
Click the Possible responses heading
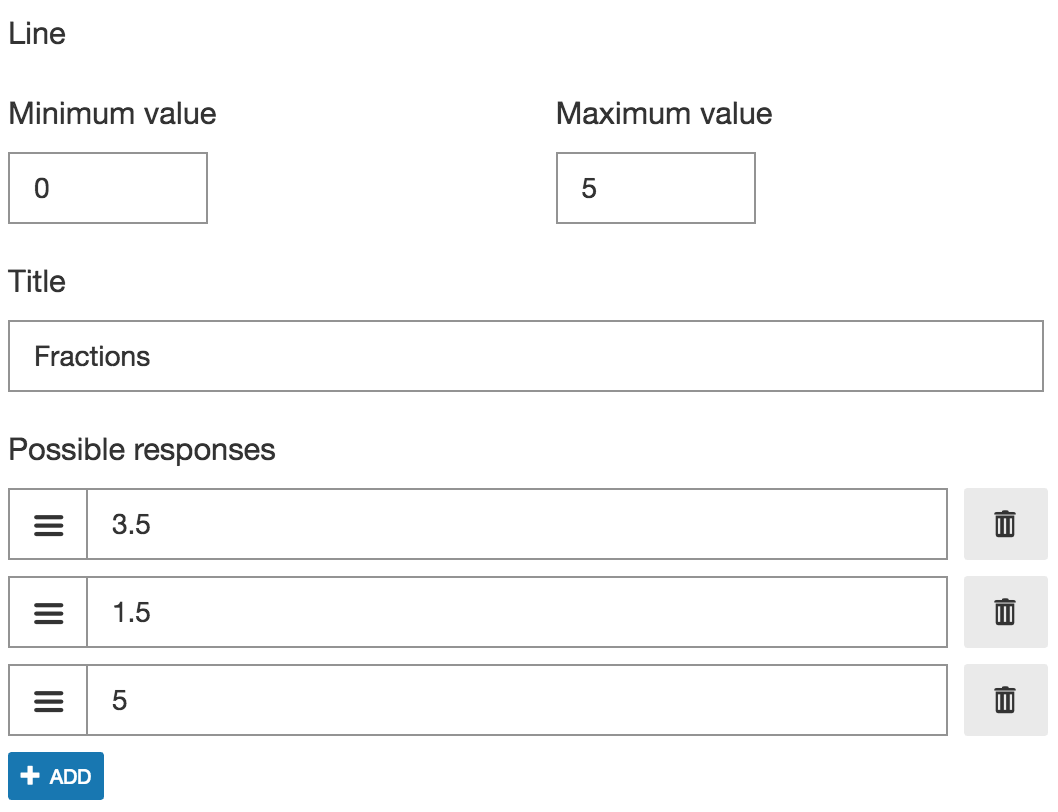142,450
